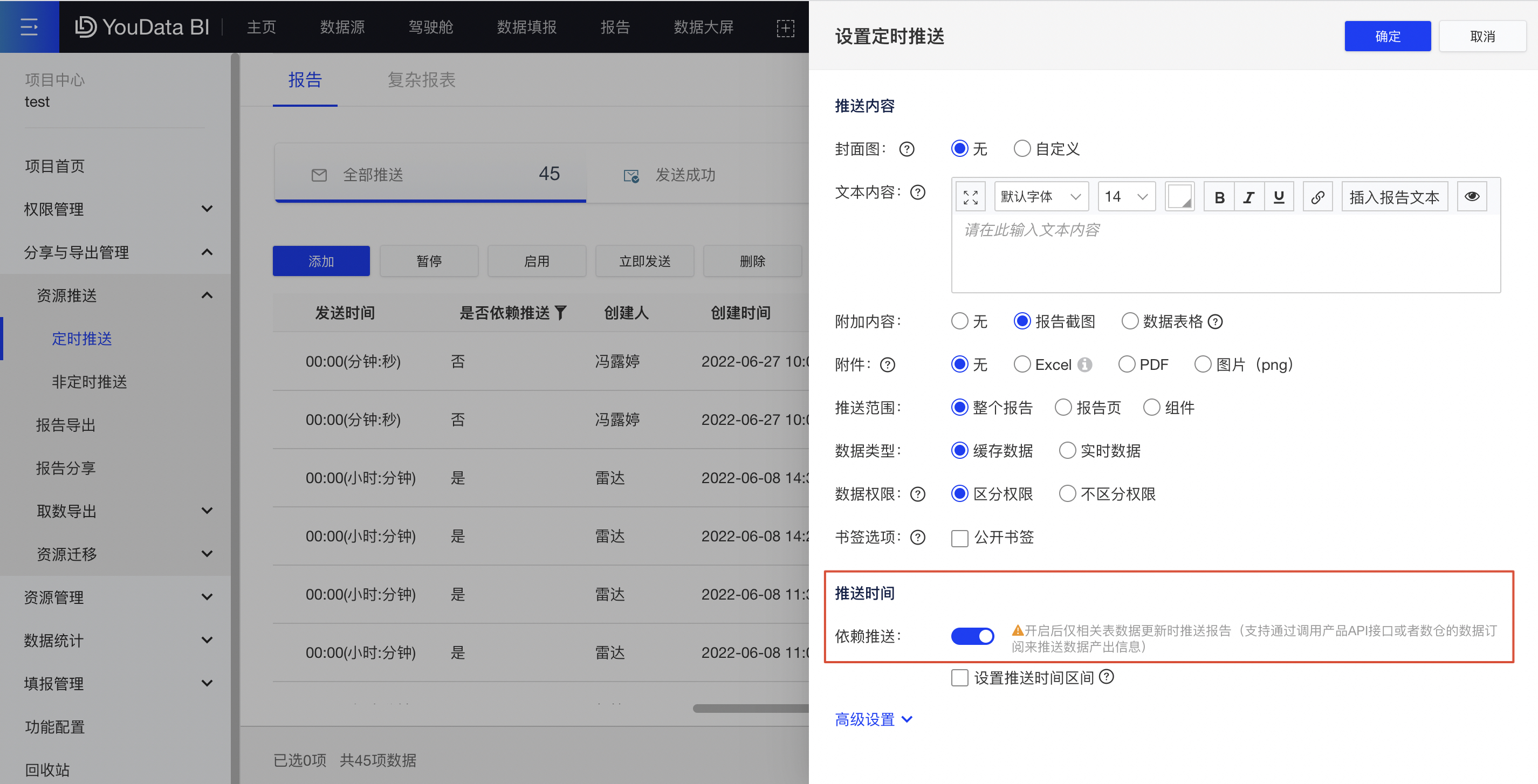
Task: Insert a hyperlink in the text editor
Action: pyautogui.click(x=1317, y=196)
